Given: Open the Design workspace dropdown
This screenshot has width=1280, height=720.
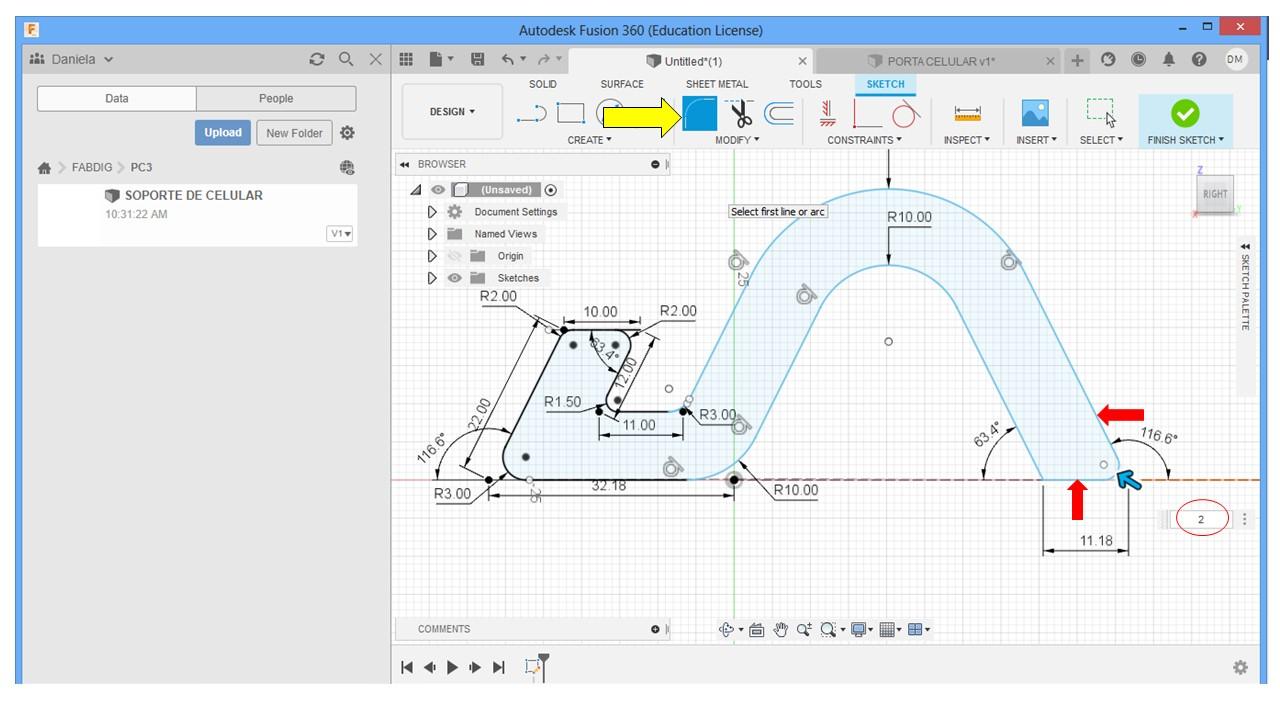Looking at the screenshot, I should coord(453,112).
